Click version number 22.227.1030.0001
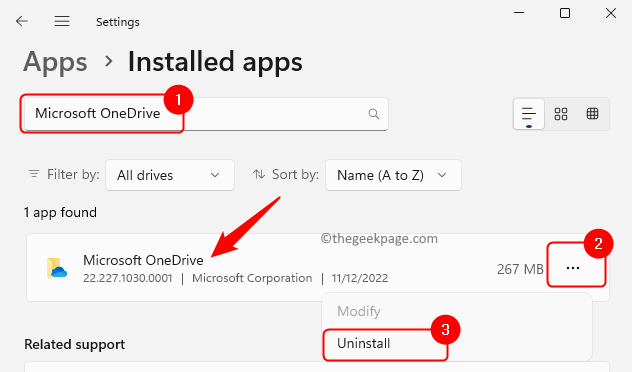The image size is (632, 372). coord(127,278)
